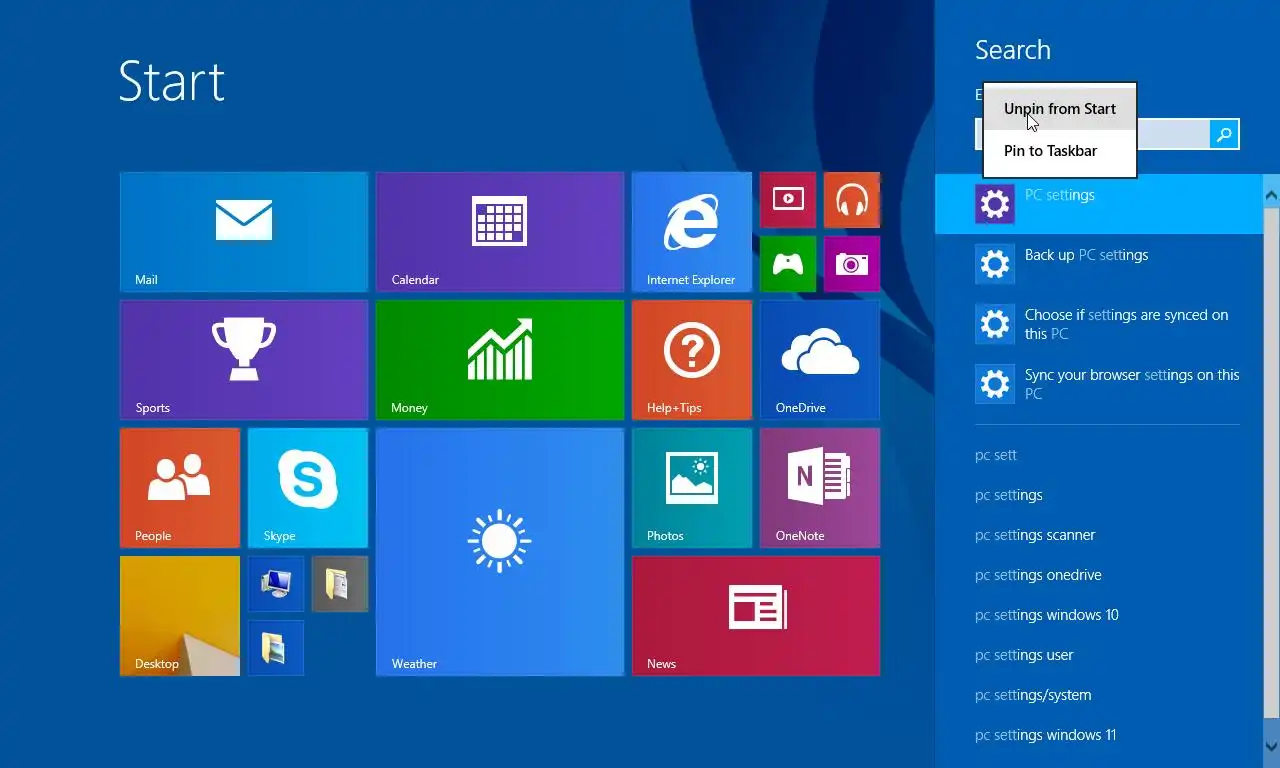Open the Camera tile
Image resolution: width=1280 pixels, height=768 pixels.
[x=852, y=264]
